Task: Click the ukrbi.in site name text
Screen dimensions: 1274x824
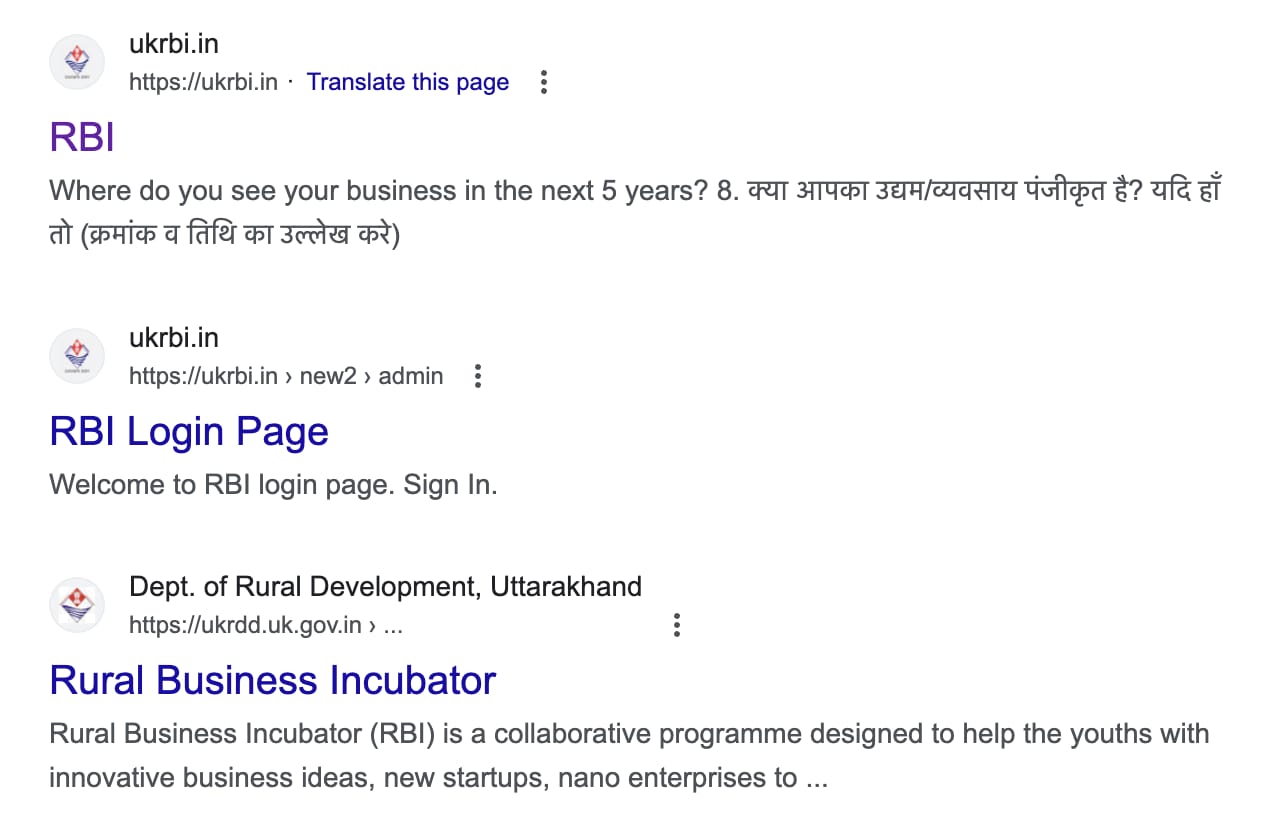Action: tap(174, 43)
